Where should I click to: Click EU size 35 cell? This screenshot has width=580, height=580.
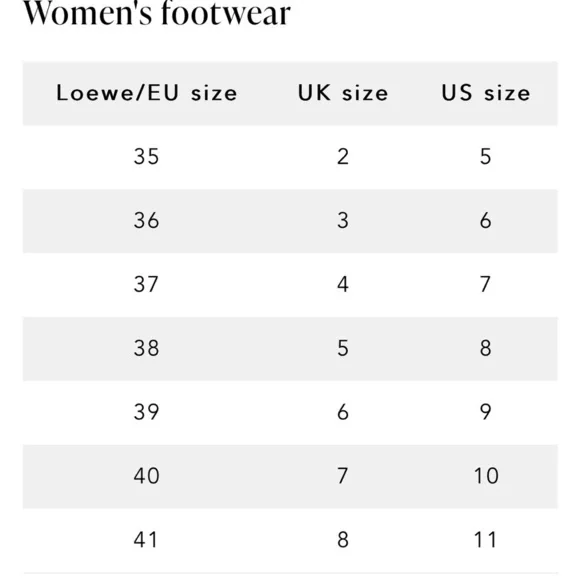(x=146, y=156)
